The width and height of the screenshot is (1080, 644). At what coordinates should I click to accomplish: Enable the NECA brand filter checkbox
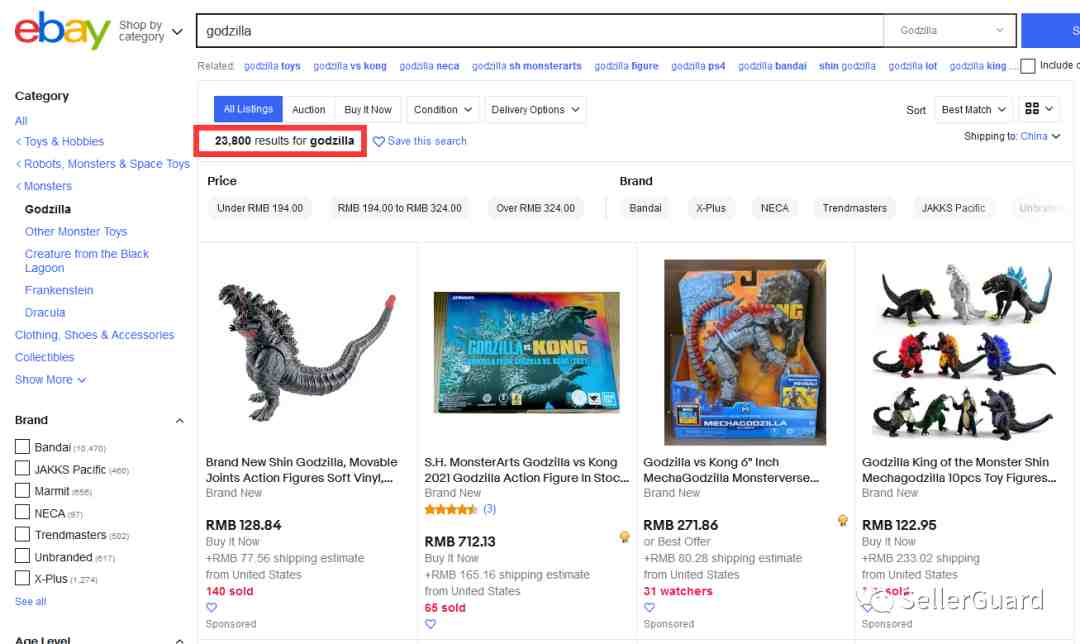click(x=22, y=512)
